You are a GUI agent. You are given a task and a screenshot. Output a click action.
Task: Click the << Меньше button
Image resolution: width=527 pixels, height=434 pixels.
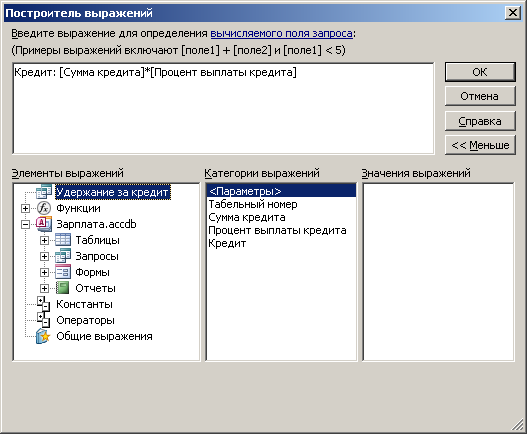click(x=480, y=145)
